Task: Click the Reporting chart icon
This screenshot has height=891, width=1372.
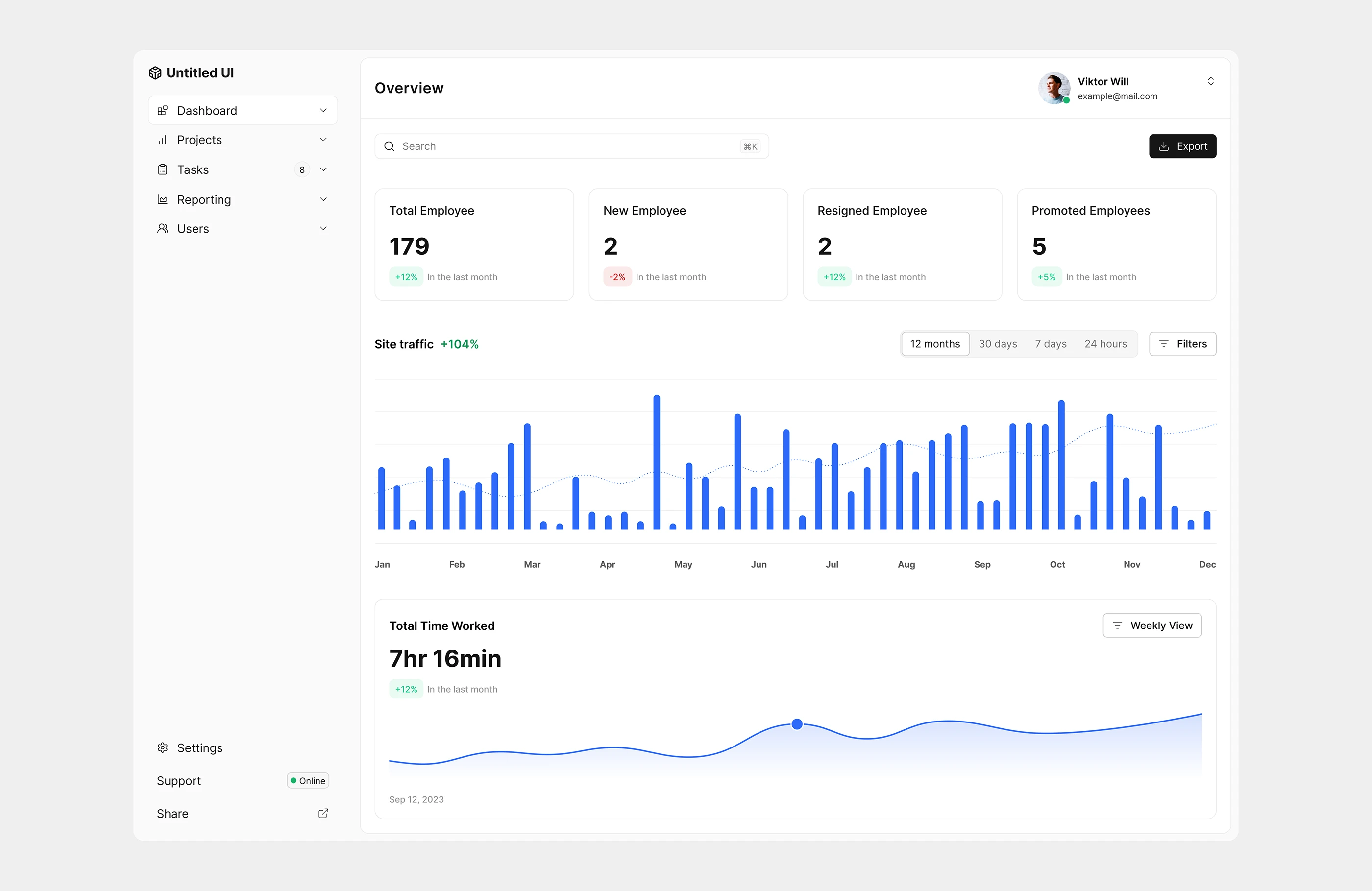Action: coord(163,199)
